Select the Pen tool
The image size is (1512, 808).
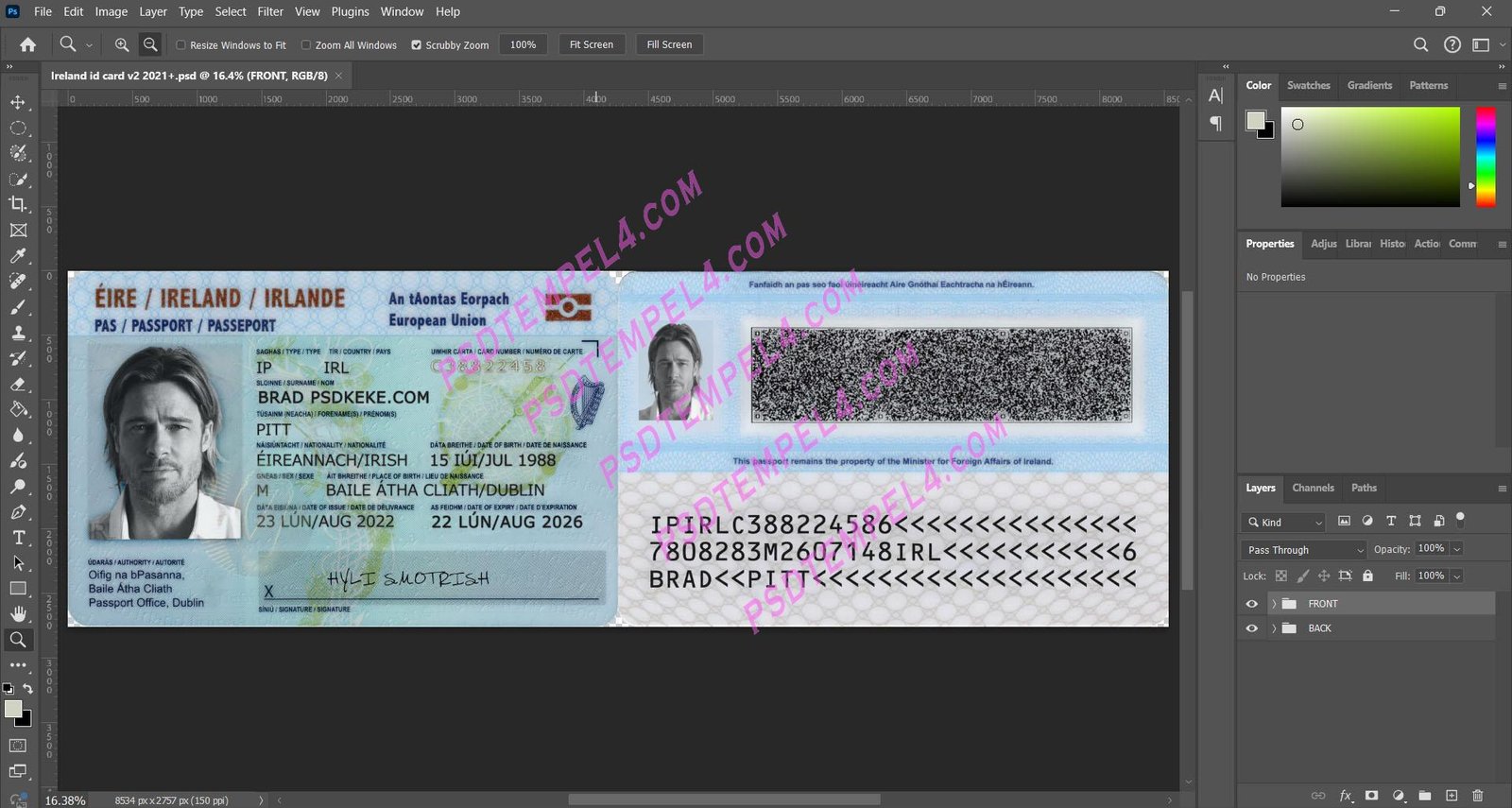pos(18,511)
